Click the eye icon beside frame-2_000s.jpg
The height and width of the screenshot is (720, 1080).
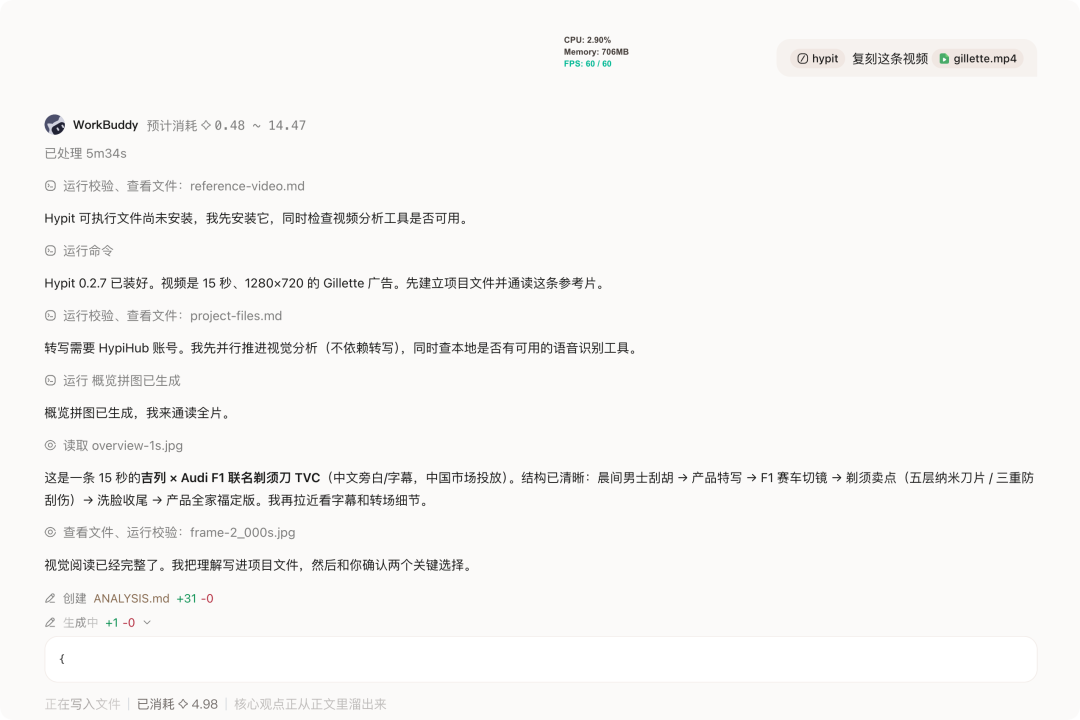pyautogui.click(x=50, y=532)
